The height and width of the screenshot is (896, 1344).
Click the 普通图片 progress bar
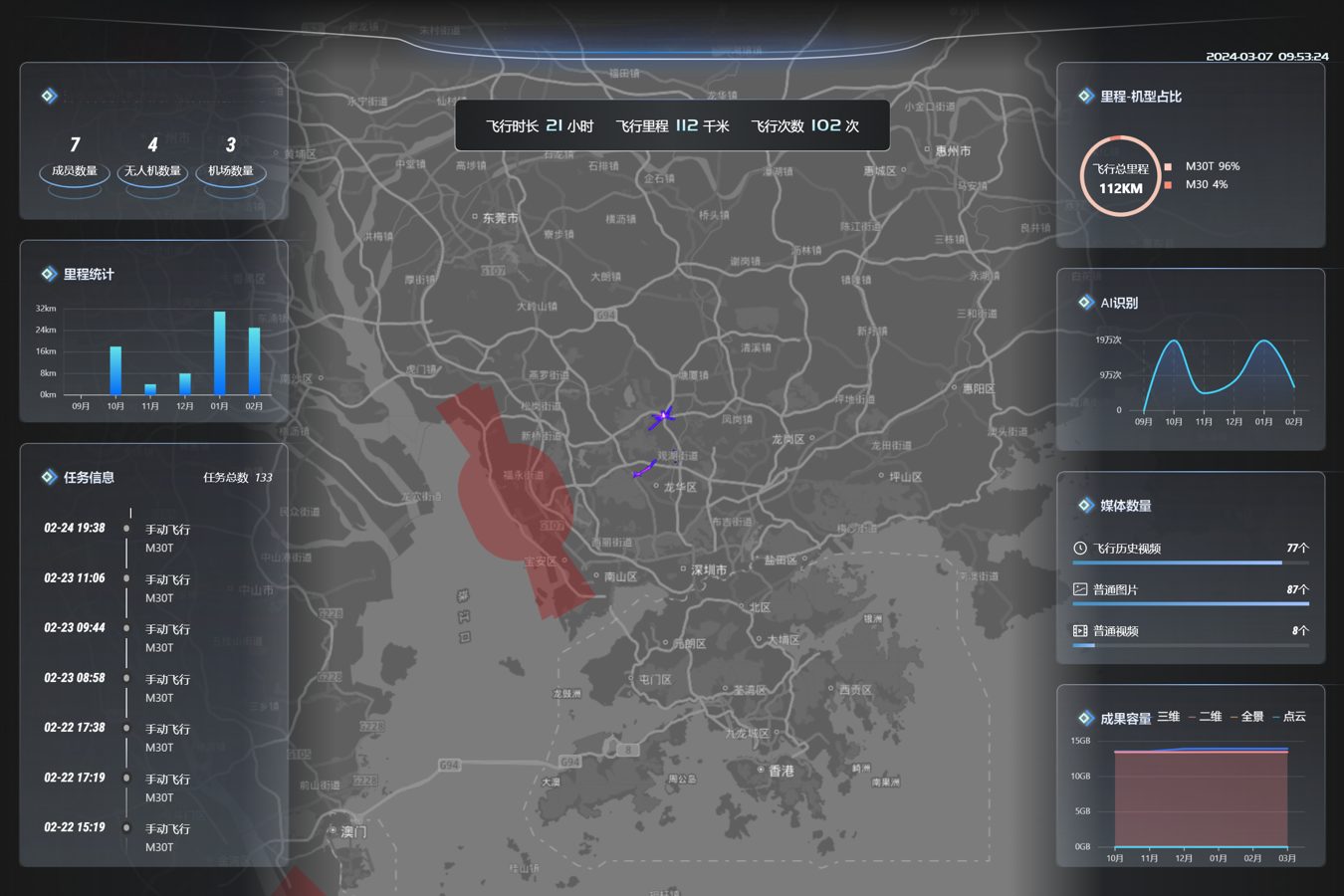pyautogui.click(x=1191, y=604)
